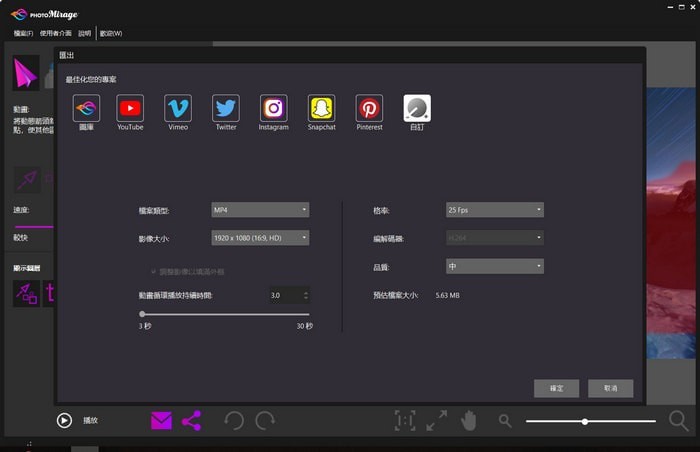700x452 pixels.
Task: Choose the Snapchat export preset
Action: (x=321, y=108)
